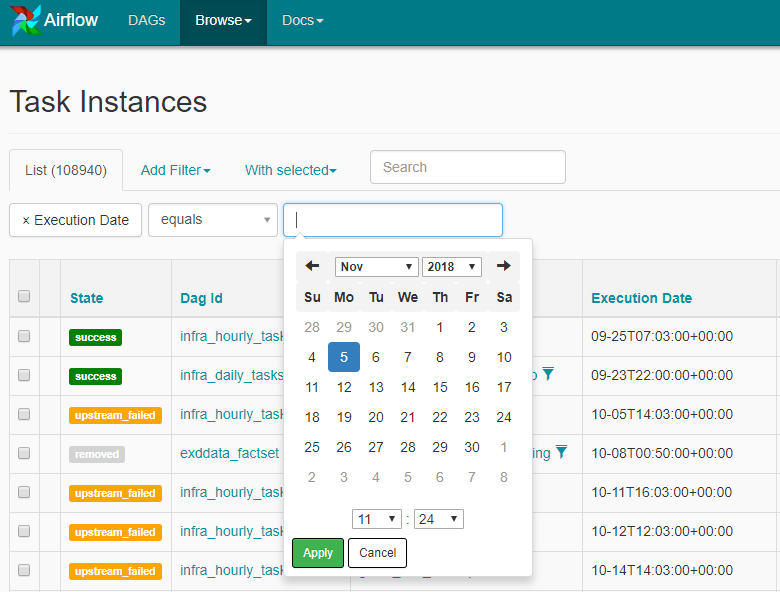The width and height of the screenshot is (780, 592).
Task: Sort by the Execution Date column
Action: point(641,298)
